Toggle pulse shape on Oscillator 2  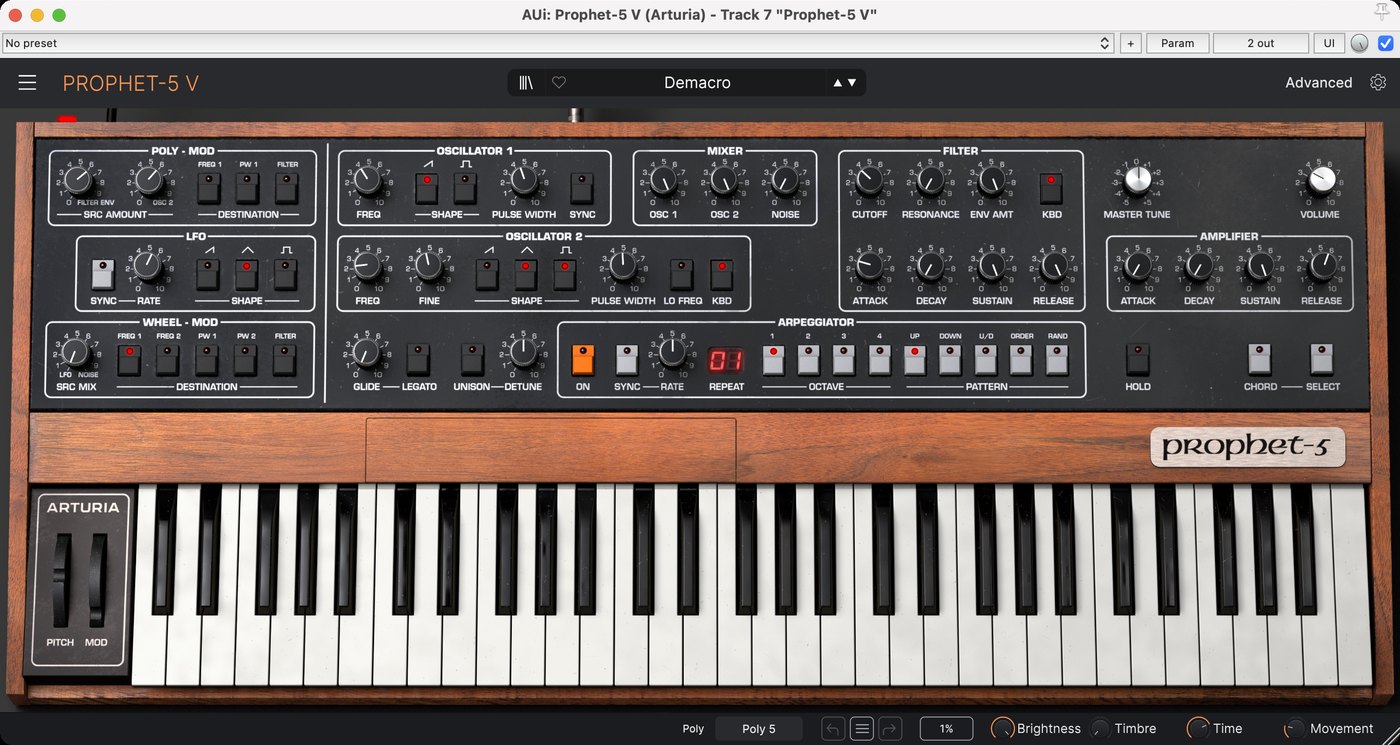pos(565,273)
